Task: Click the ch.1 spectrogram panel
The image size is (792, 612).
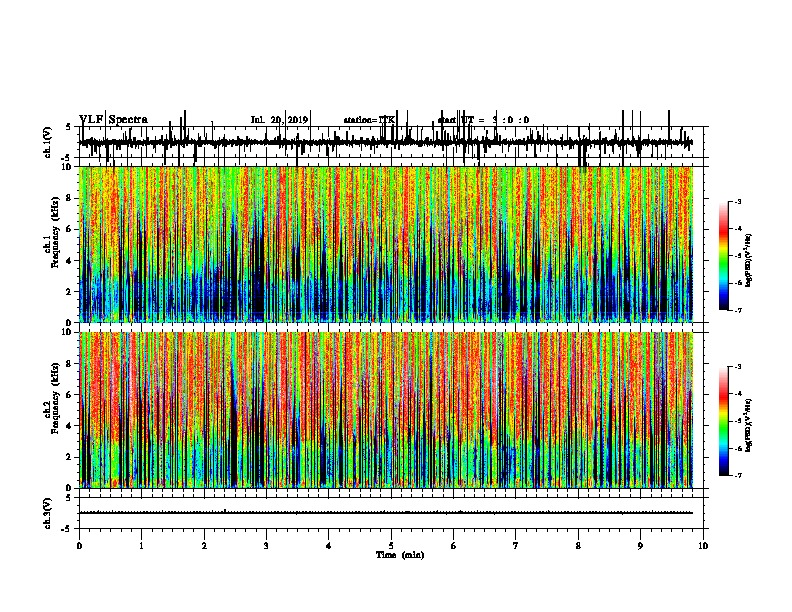Action: [x=386, y=244]
